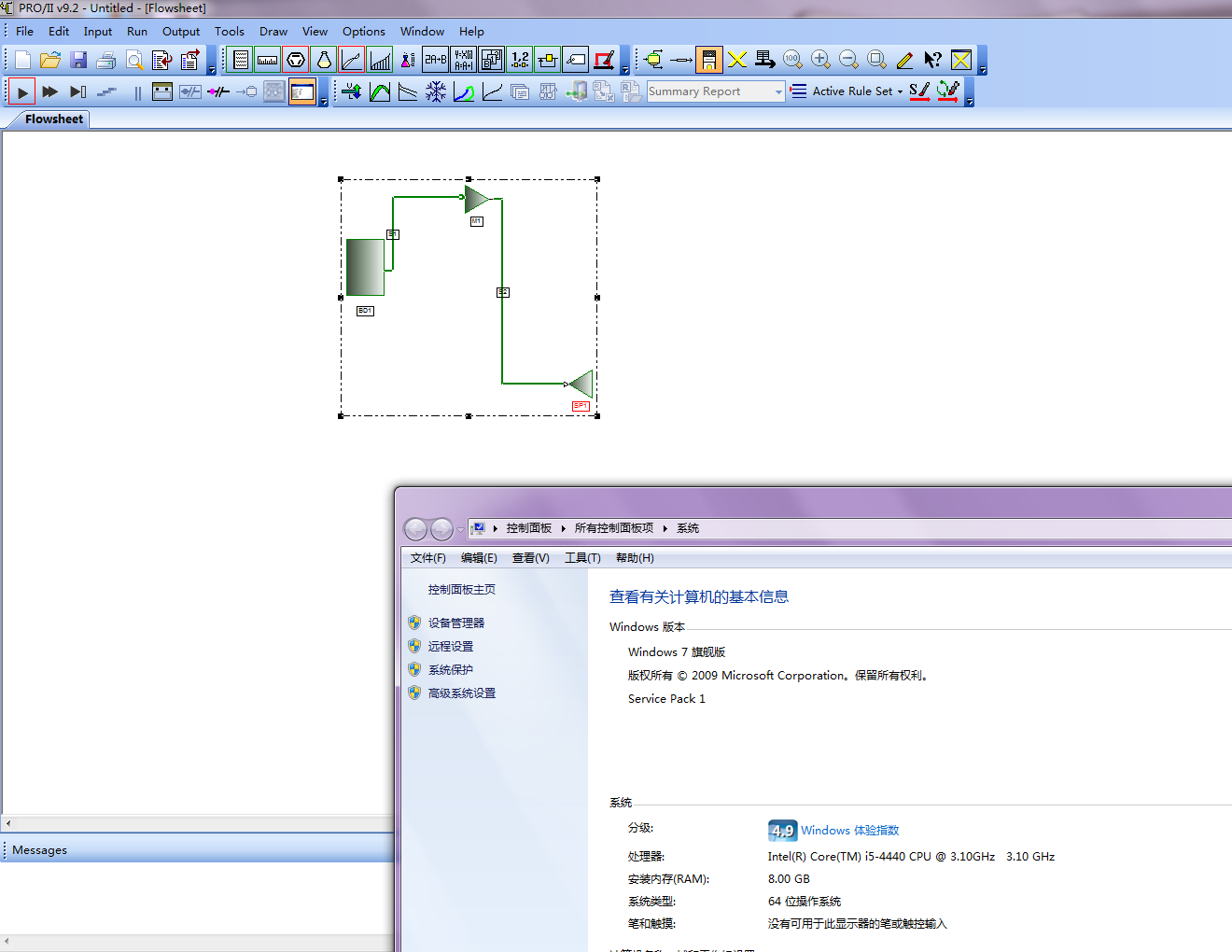Select the Flowsheet tab
This screenshot has width=1232, height=952.
tap(54, 119)
